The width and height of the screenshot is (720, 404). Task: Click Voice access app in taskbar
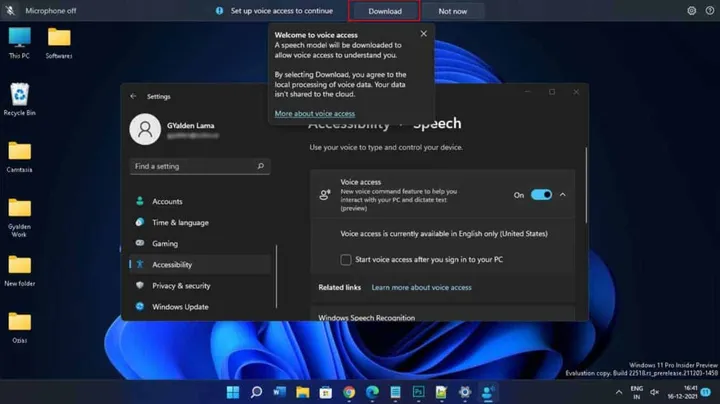coord(488,392)
